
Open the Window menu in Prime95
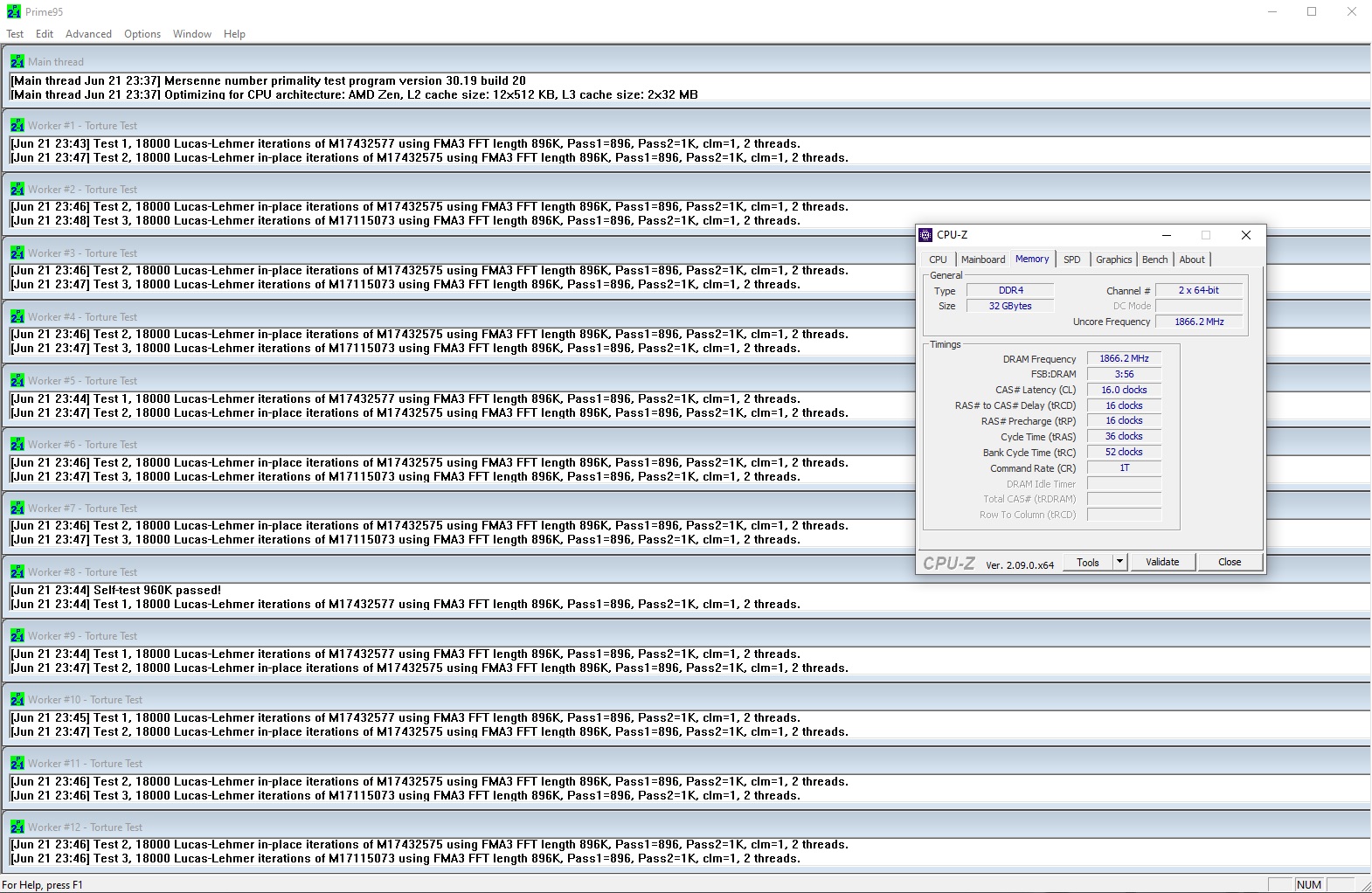tap(192, 34)
